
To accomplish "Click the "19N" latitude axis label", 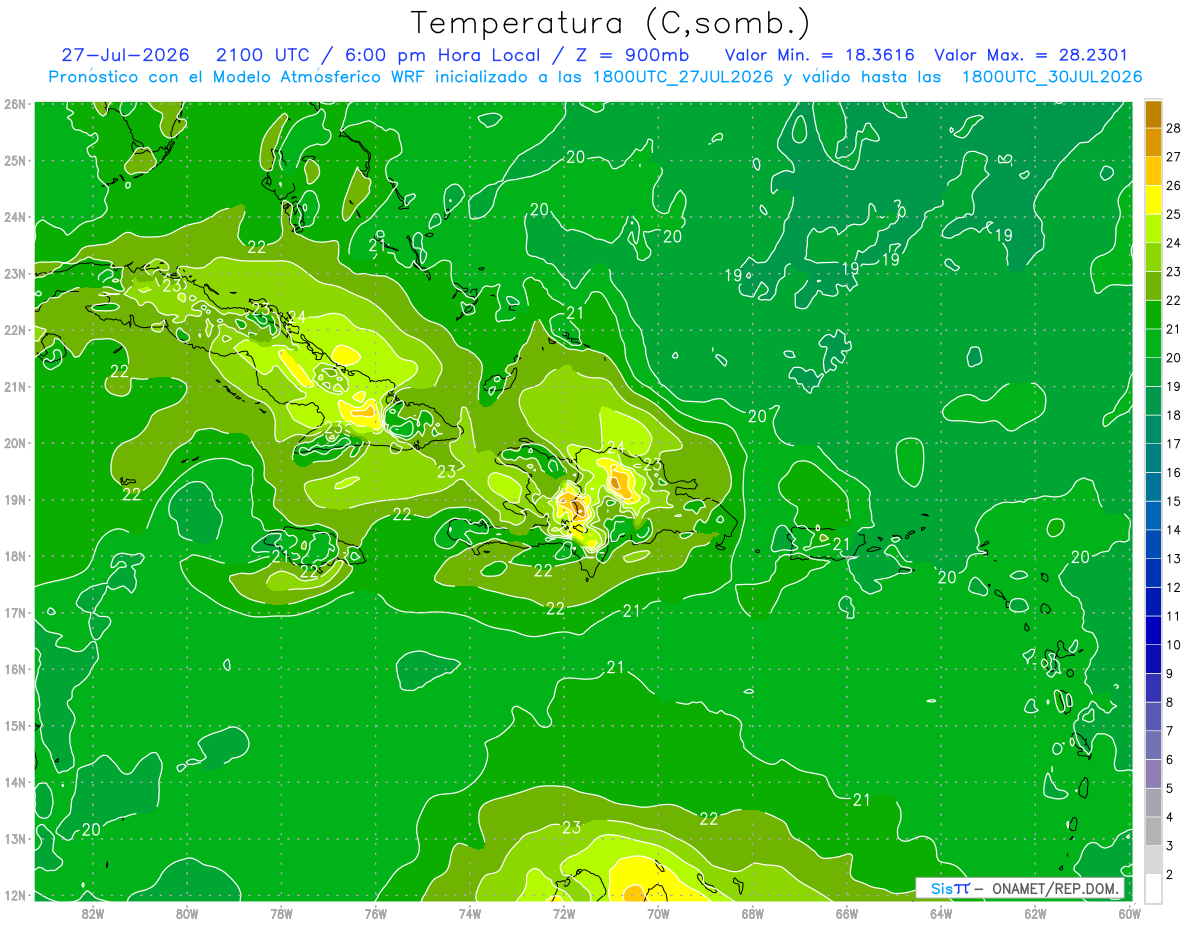I will click(15, 499).
